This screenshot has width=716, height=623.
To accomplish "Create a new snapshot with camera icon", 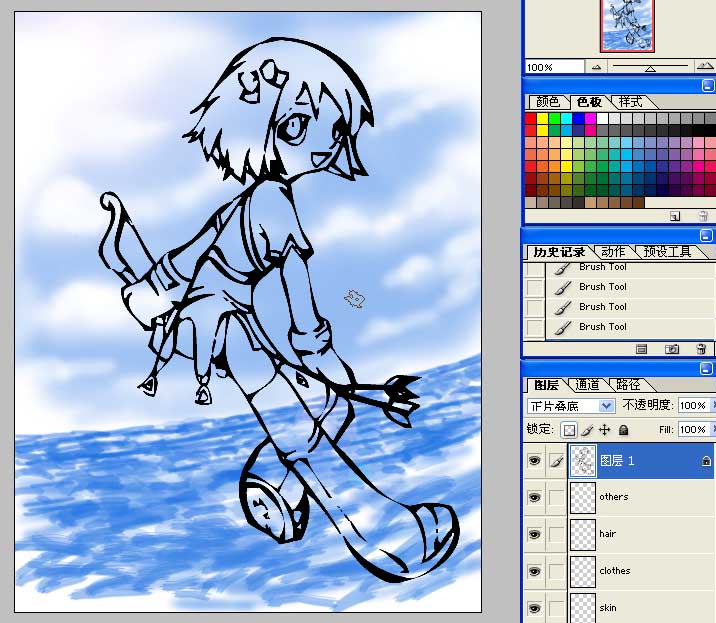I will pyautogui.click(x=672, y=349).
